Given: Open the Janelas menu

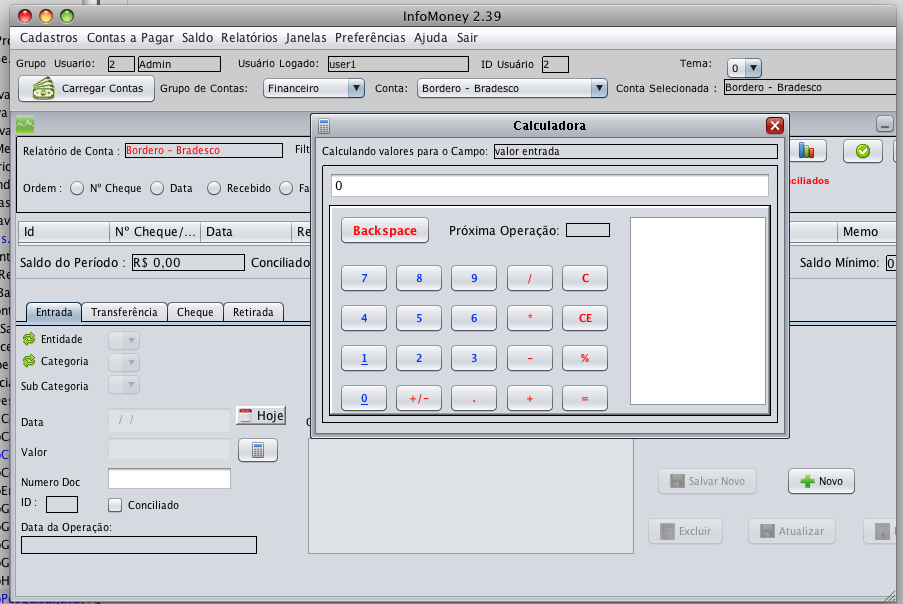Looking at the screenshot, I should pos(306,37).
